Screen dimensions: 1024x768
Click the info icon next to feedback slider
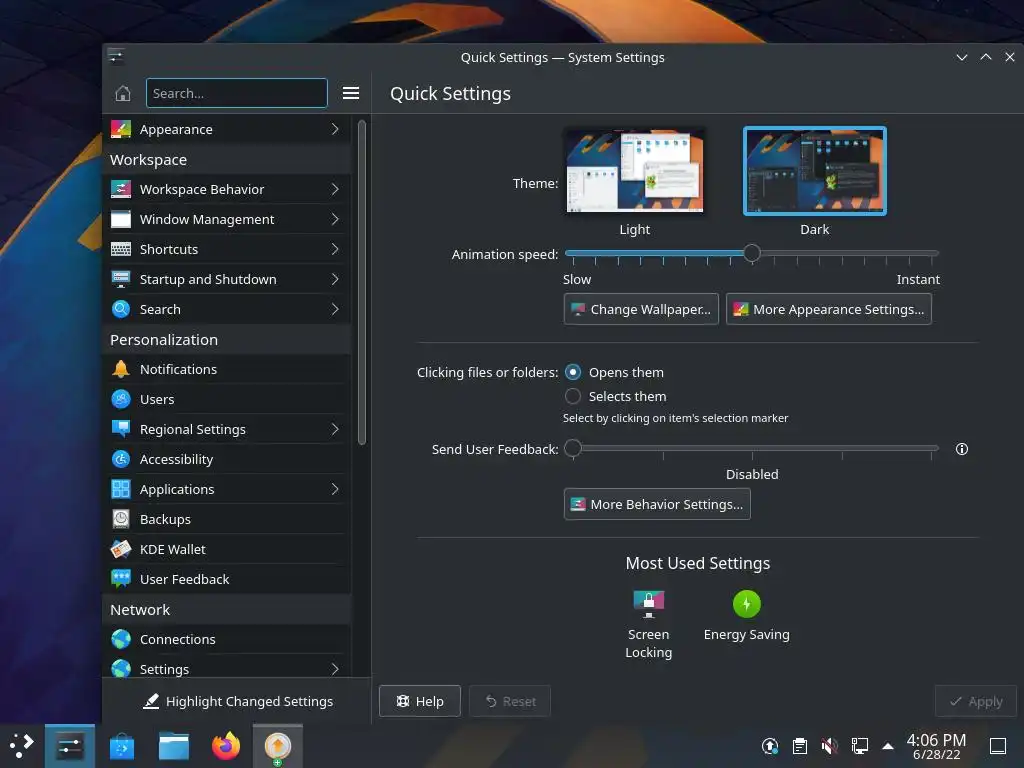pyautogui.click(x=961, y=449)
